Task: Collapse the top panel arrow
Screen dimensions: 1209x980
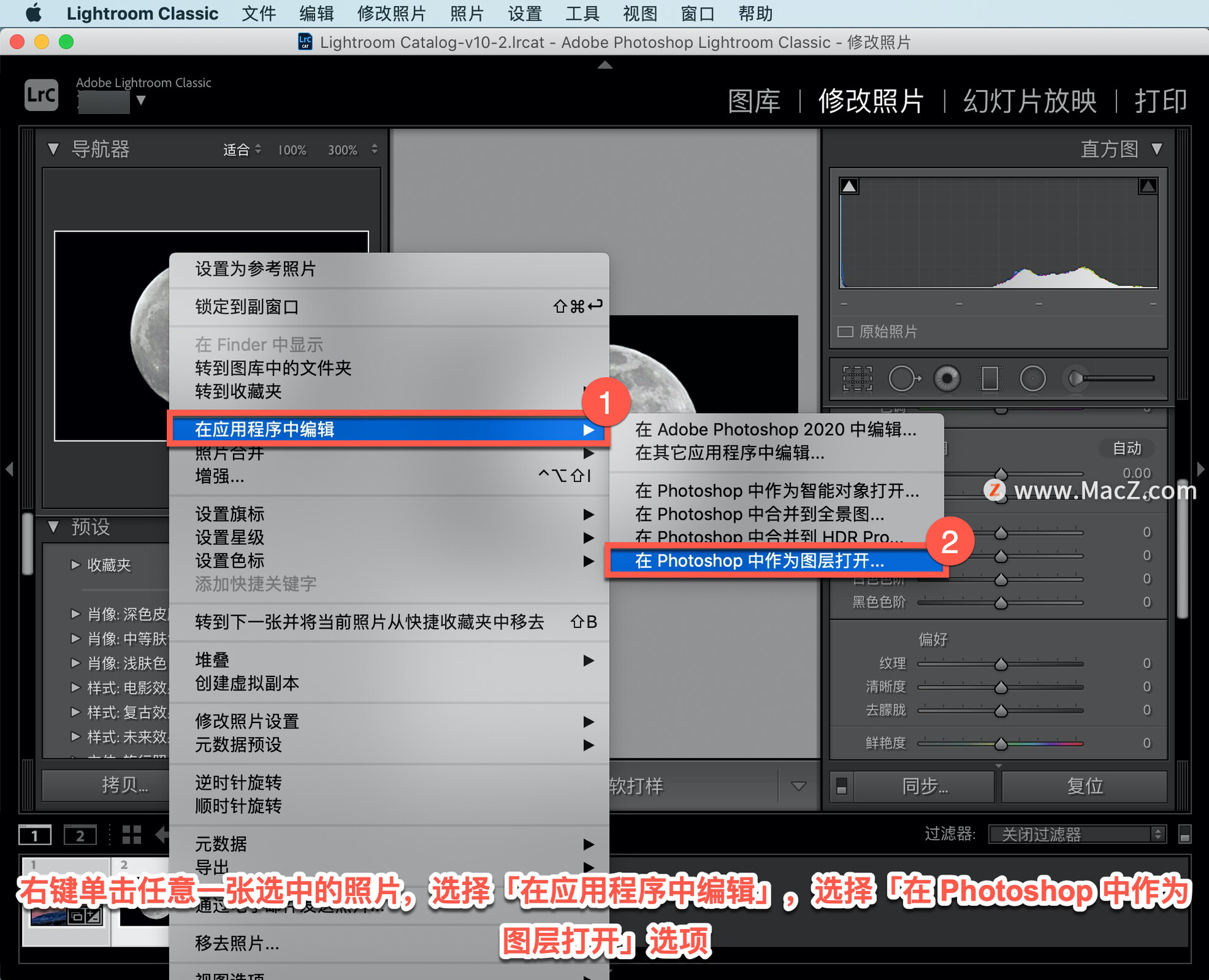Action: pyautogui.click(x=604, y=65)
